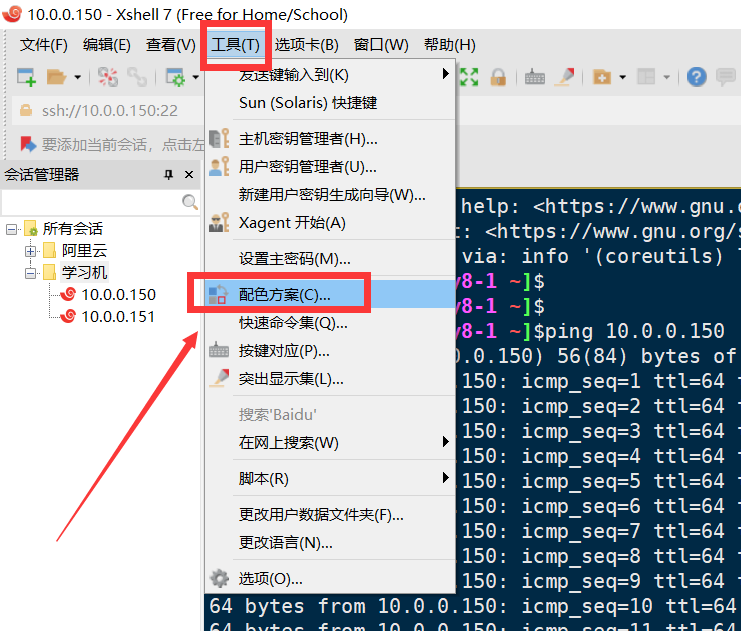Select the 阿里云 folder

84,251
